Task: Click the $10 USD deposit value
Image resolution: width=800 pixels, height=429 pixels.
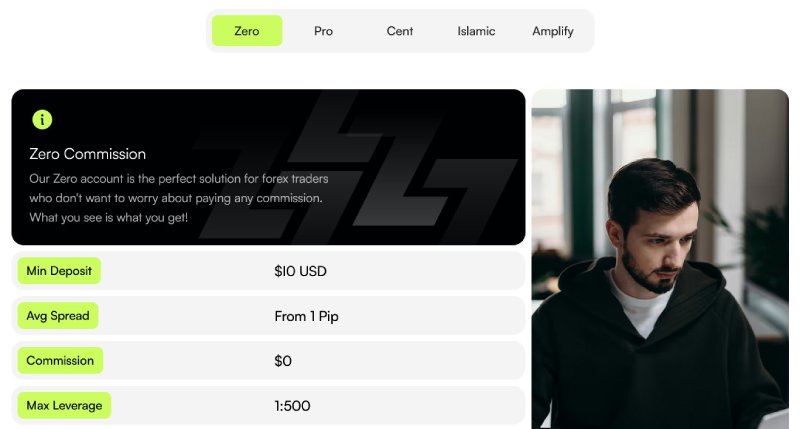Action: 301,271
